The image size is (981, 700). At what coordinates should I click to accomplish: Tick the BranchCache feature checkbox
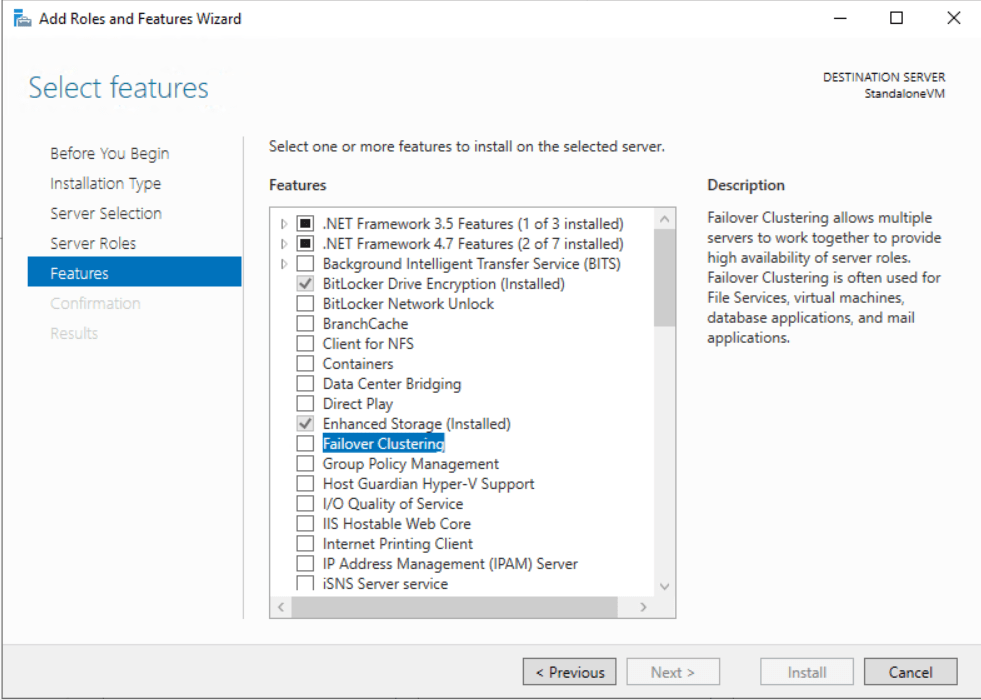[305, 324]
